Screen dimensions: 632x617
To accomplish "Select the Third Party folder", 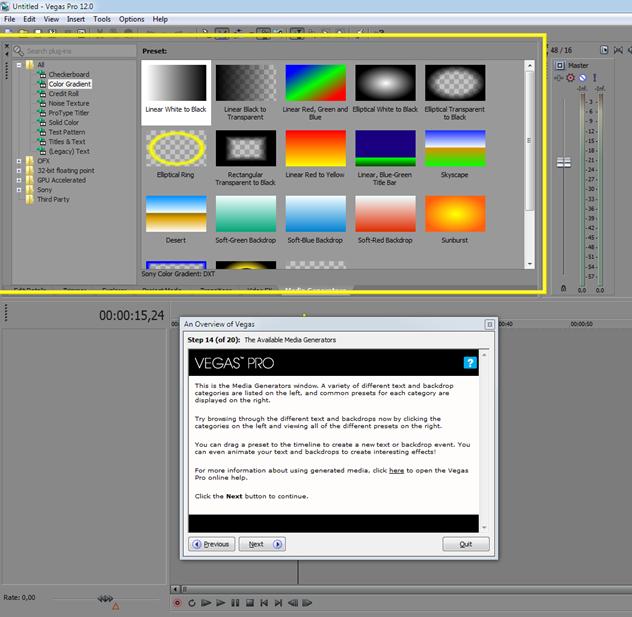I will pos(53,199).
